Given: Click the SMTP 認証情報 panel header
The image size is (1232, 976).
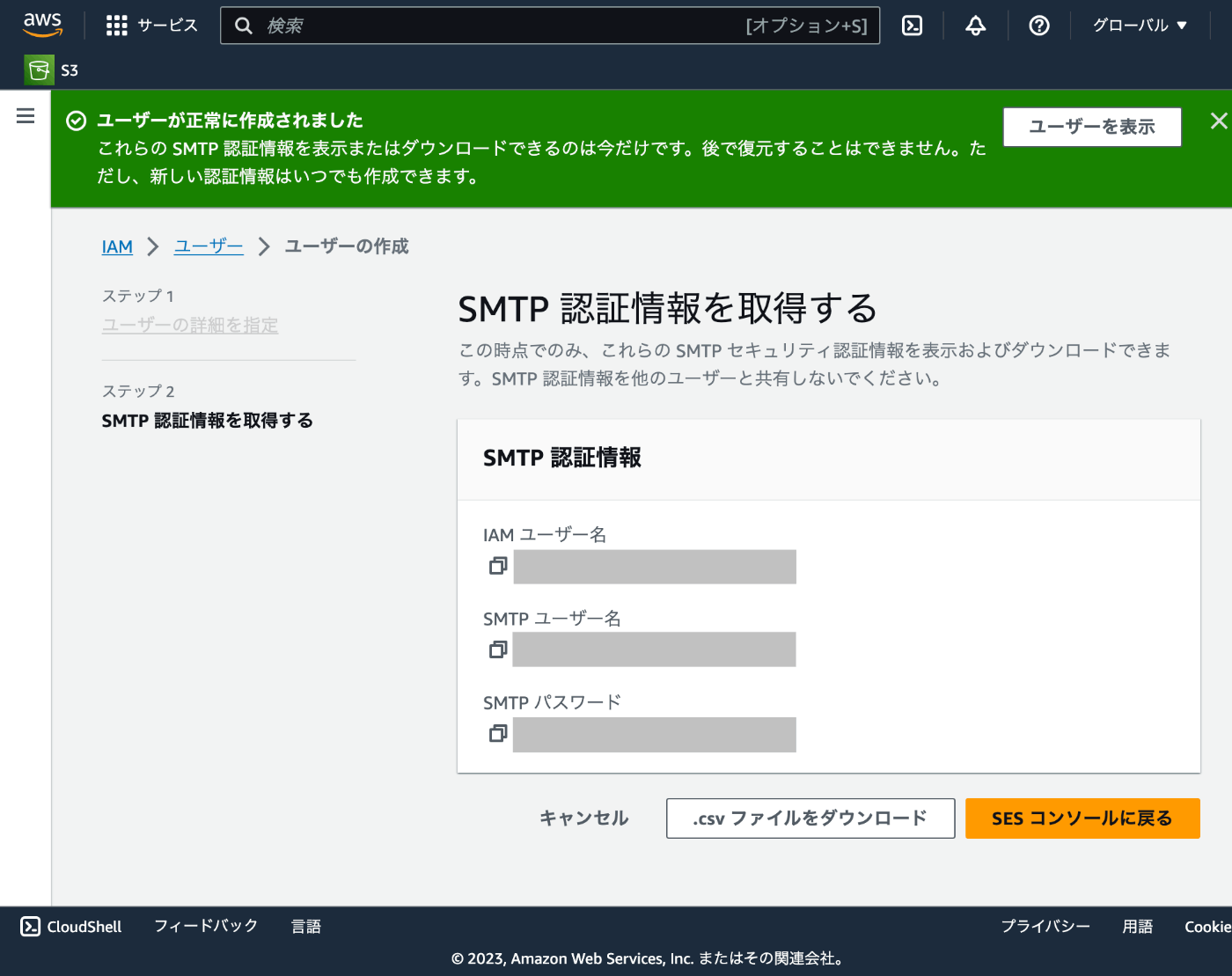Looking at the screenshot, I should 562,458.
